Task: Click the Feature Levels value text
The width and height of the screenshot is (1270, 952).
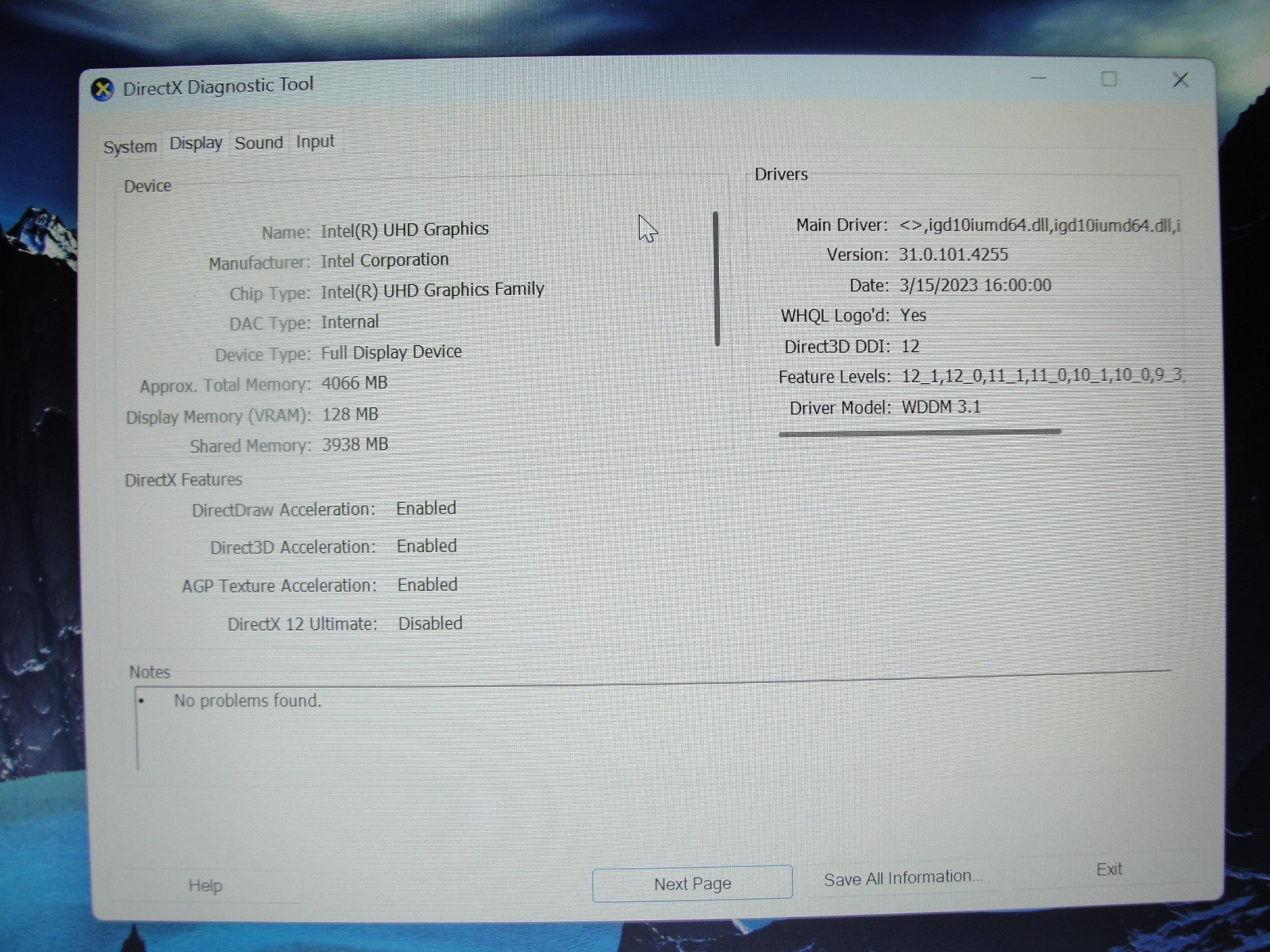Action: coord(1041,376)
